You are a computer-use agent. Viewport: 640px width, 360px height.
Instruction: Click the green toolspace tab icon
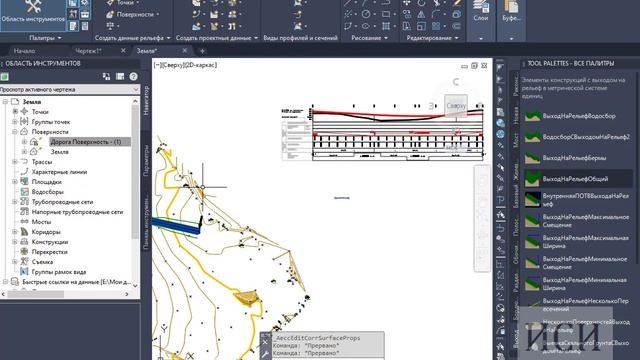(x=4, y=76)
